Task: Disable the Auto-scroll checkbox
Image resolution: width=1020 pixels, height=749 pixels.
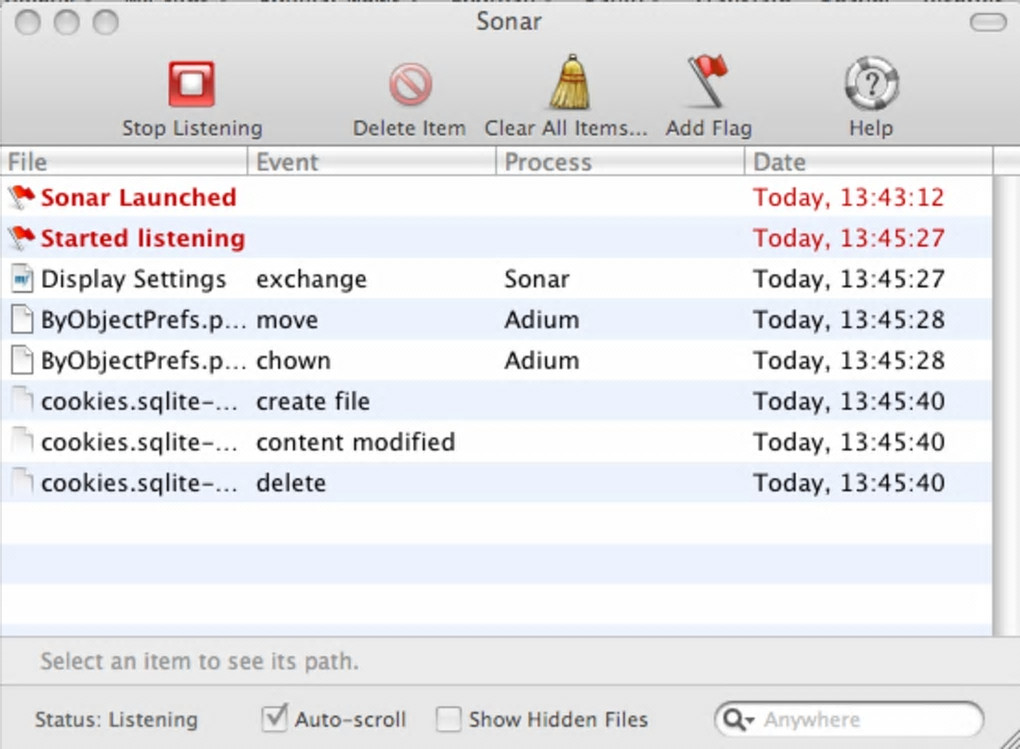Action: click(x=274, y=719)
